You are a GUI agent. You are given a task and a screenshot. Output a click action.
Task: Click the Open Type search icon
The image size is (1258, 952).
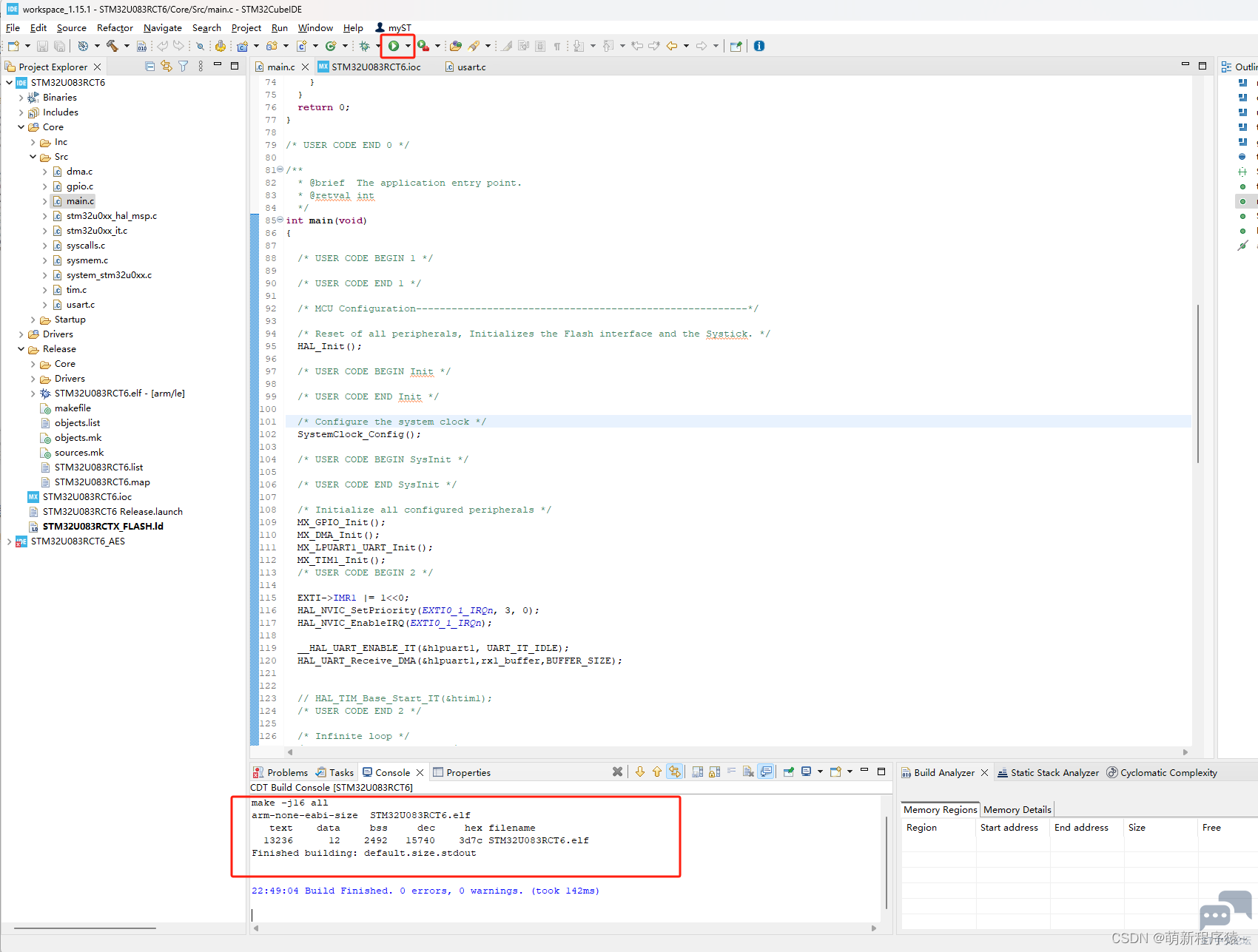tap(200, 46)
